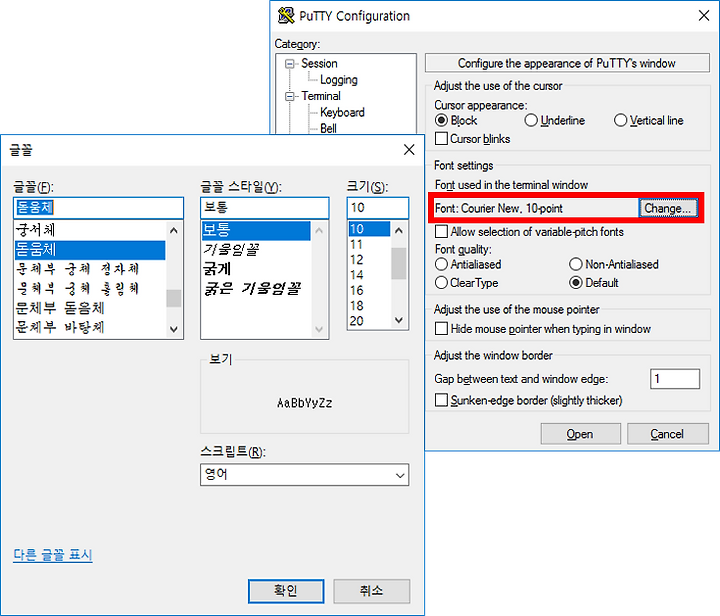
Task: Click the Cancel button in PuTTY
Action: click(x=668, y=434)
